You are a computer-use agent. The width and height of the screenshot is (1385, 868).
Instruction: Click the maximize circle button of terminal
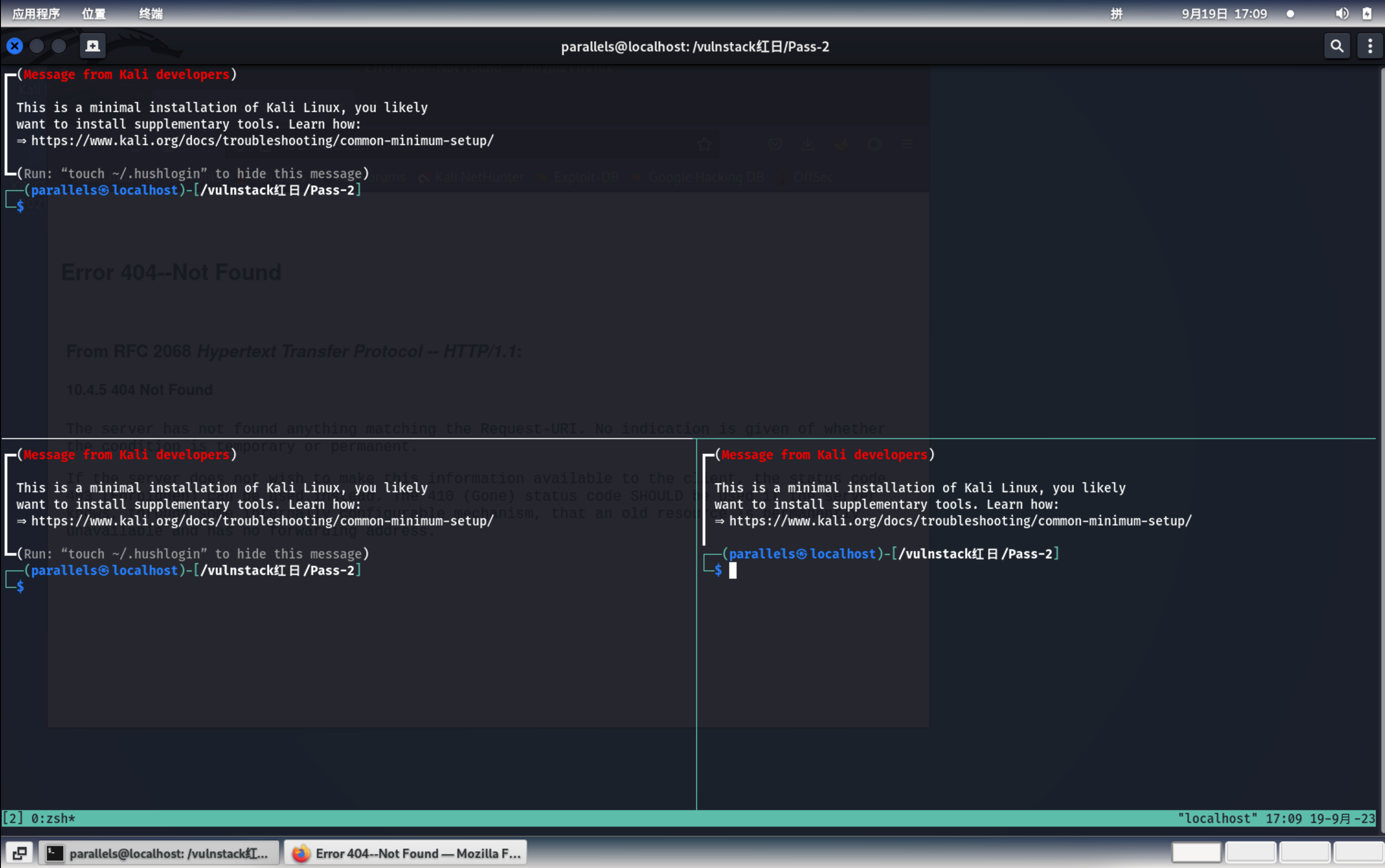pos(58,46)
